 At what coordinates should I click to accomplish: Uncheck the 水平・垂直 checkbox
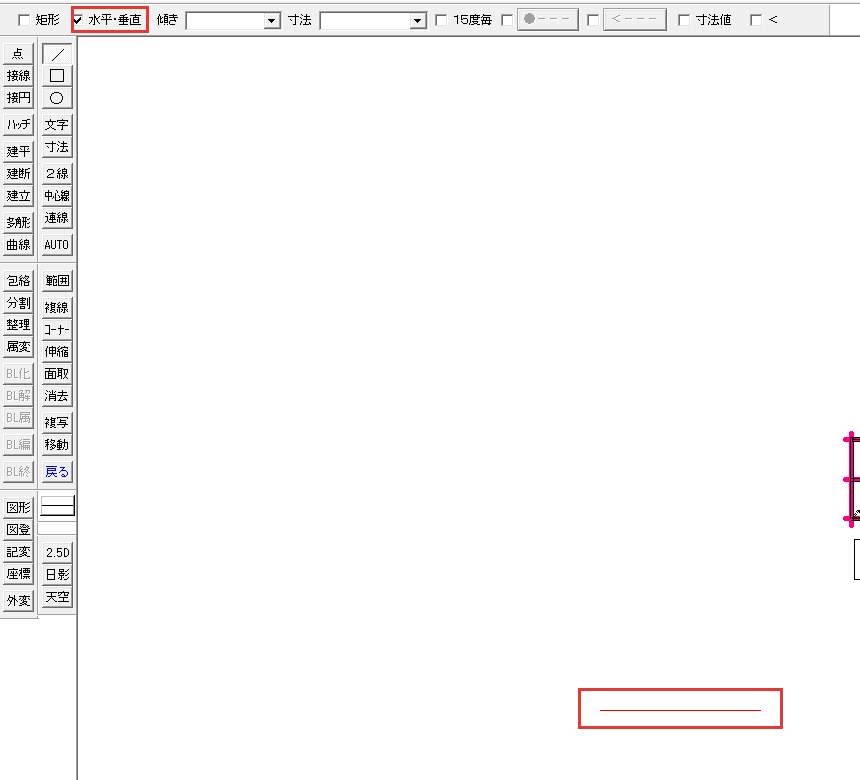(78, 20)
